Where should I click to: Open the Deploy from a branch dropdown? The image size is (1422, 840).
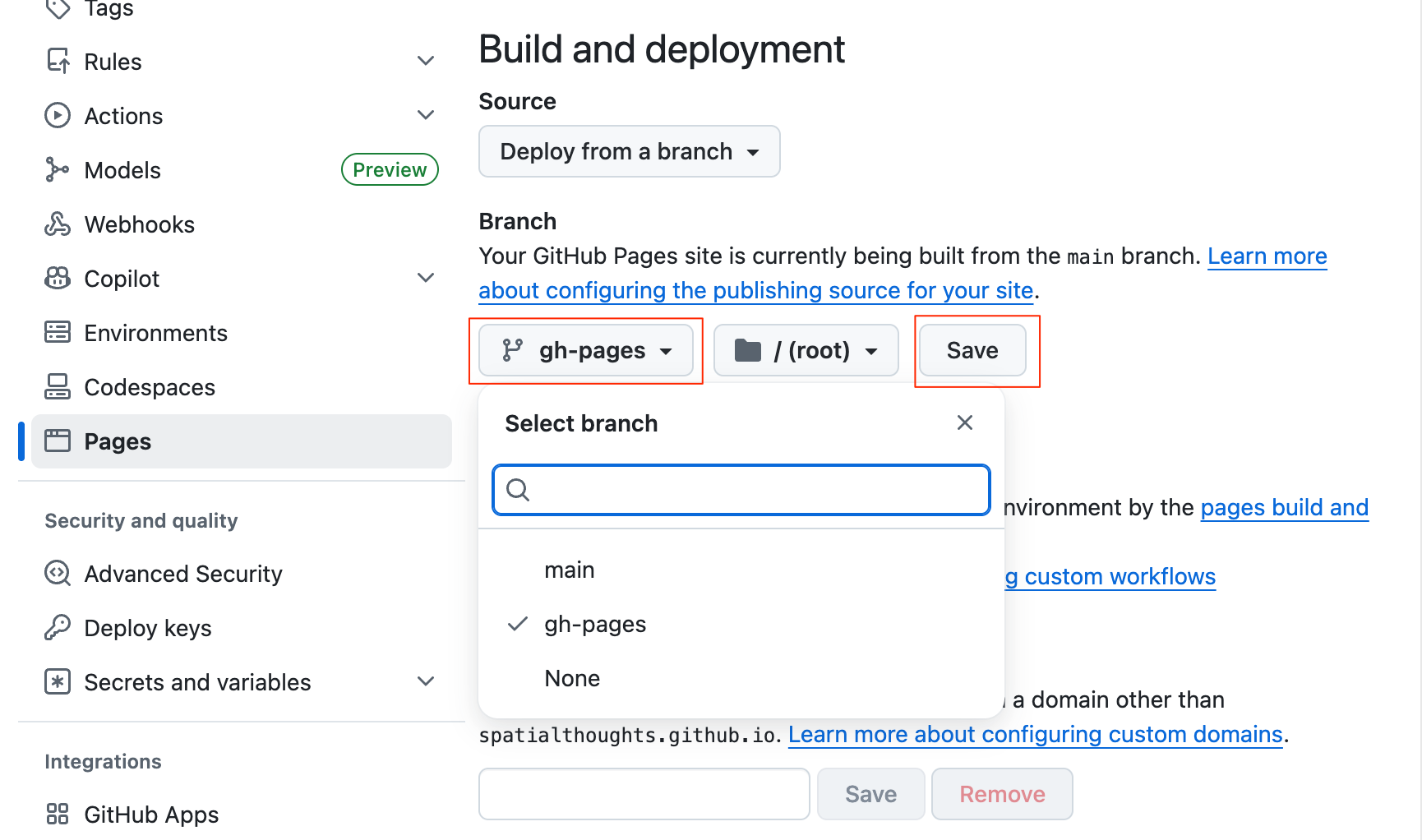[x=629, y=152]
